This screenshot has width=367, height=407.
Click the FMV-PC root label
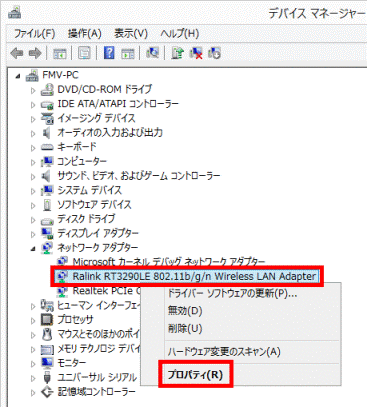click(x=60, y=75)
